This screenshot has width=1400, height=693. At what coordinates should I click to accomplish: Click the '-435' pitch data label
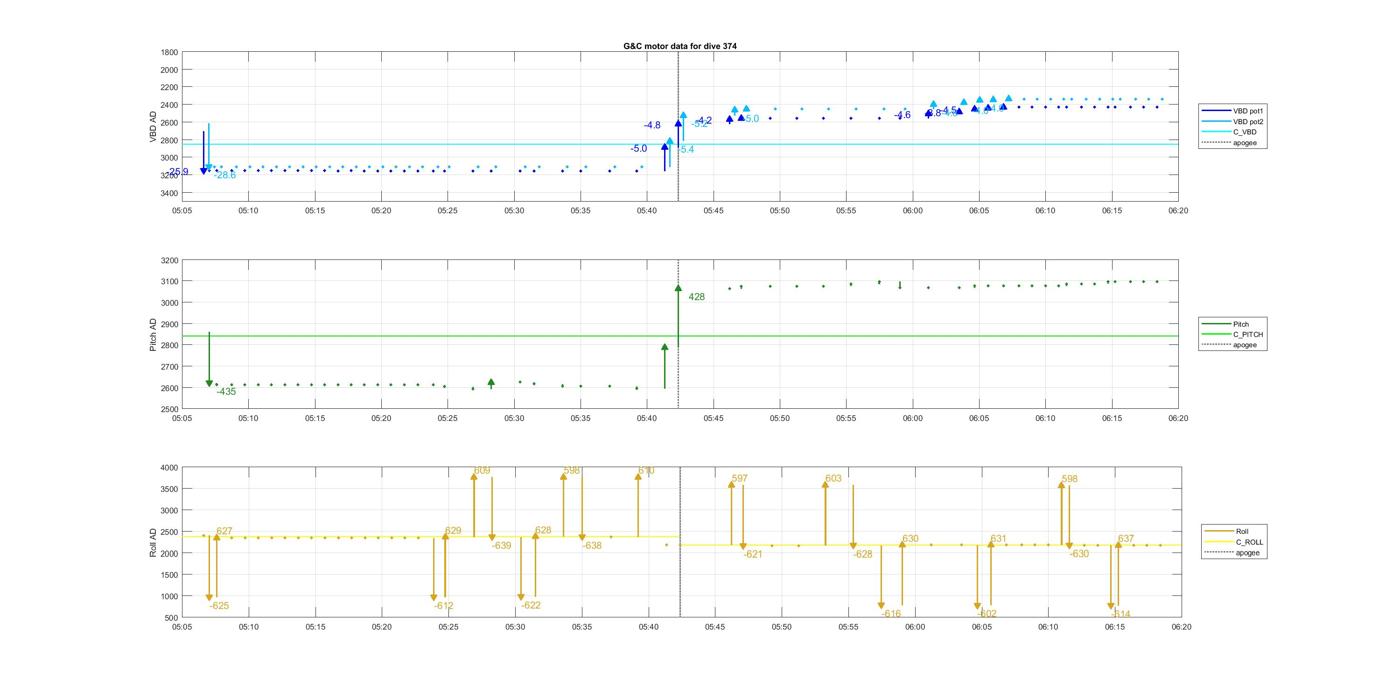[x=226, y=391]
